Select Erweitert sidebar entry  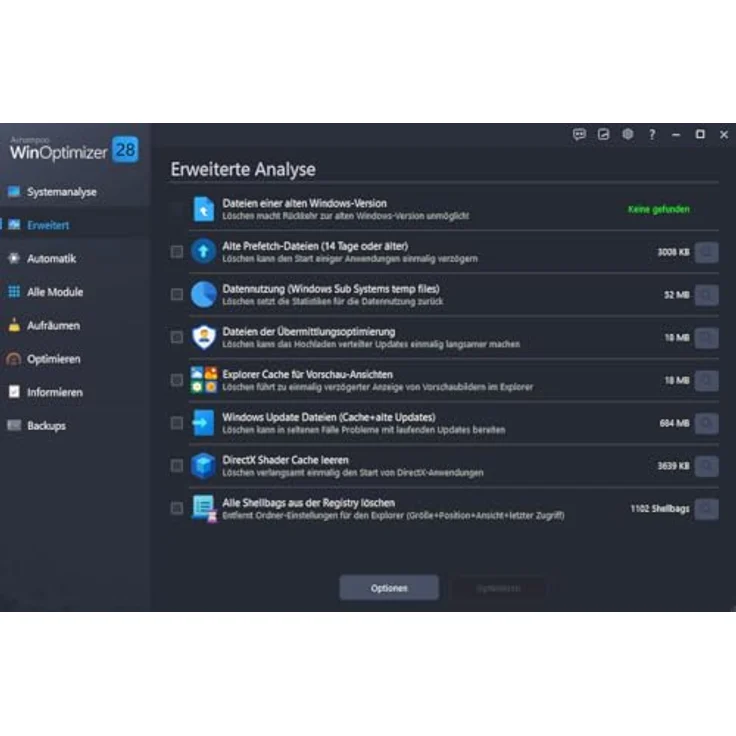[x=75, y=225]
